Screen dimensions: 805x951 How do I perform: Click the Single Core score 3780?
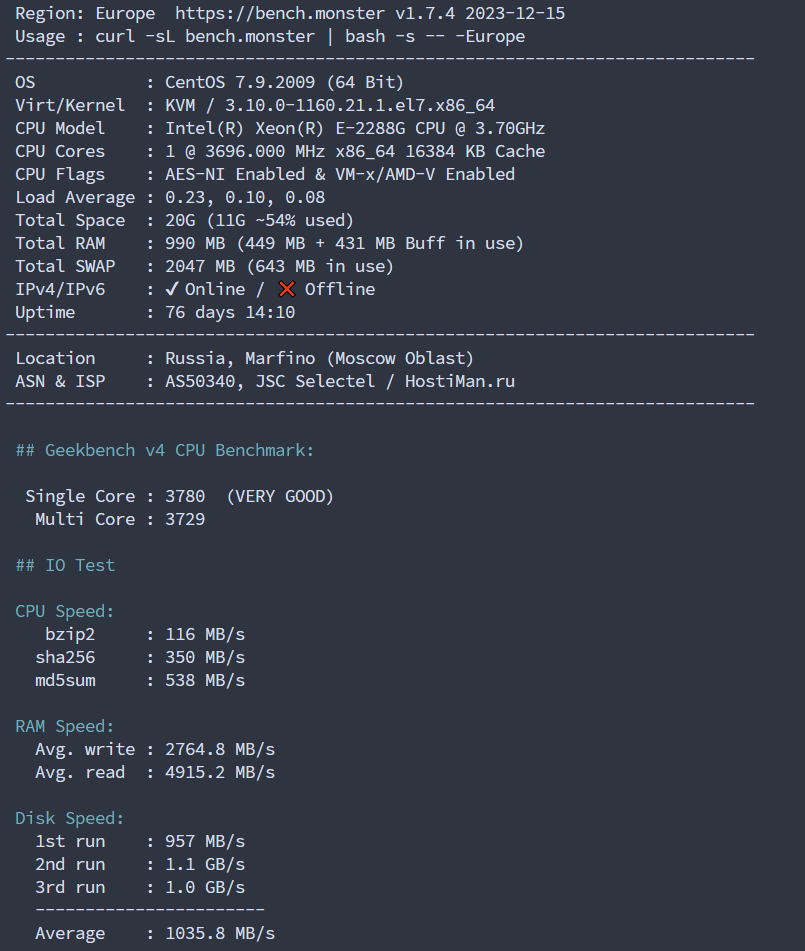[x=185, y=496]
